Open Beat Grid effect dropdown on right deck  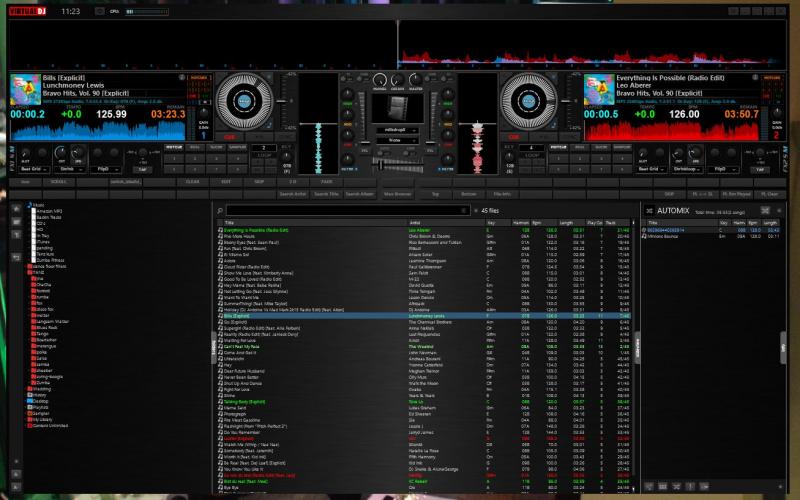tap(652, 169)
